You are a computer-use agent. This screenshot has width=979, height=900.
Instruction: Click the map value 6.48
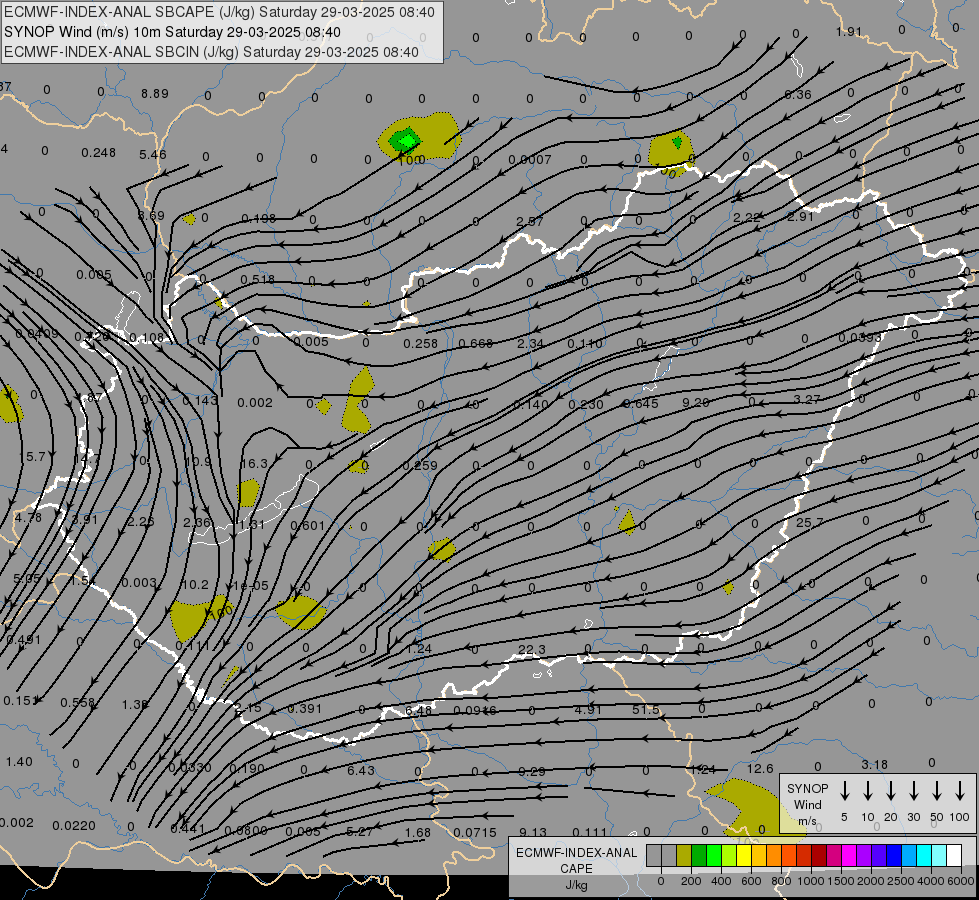coord(418,711)
